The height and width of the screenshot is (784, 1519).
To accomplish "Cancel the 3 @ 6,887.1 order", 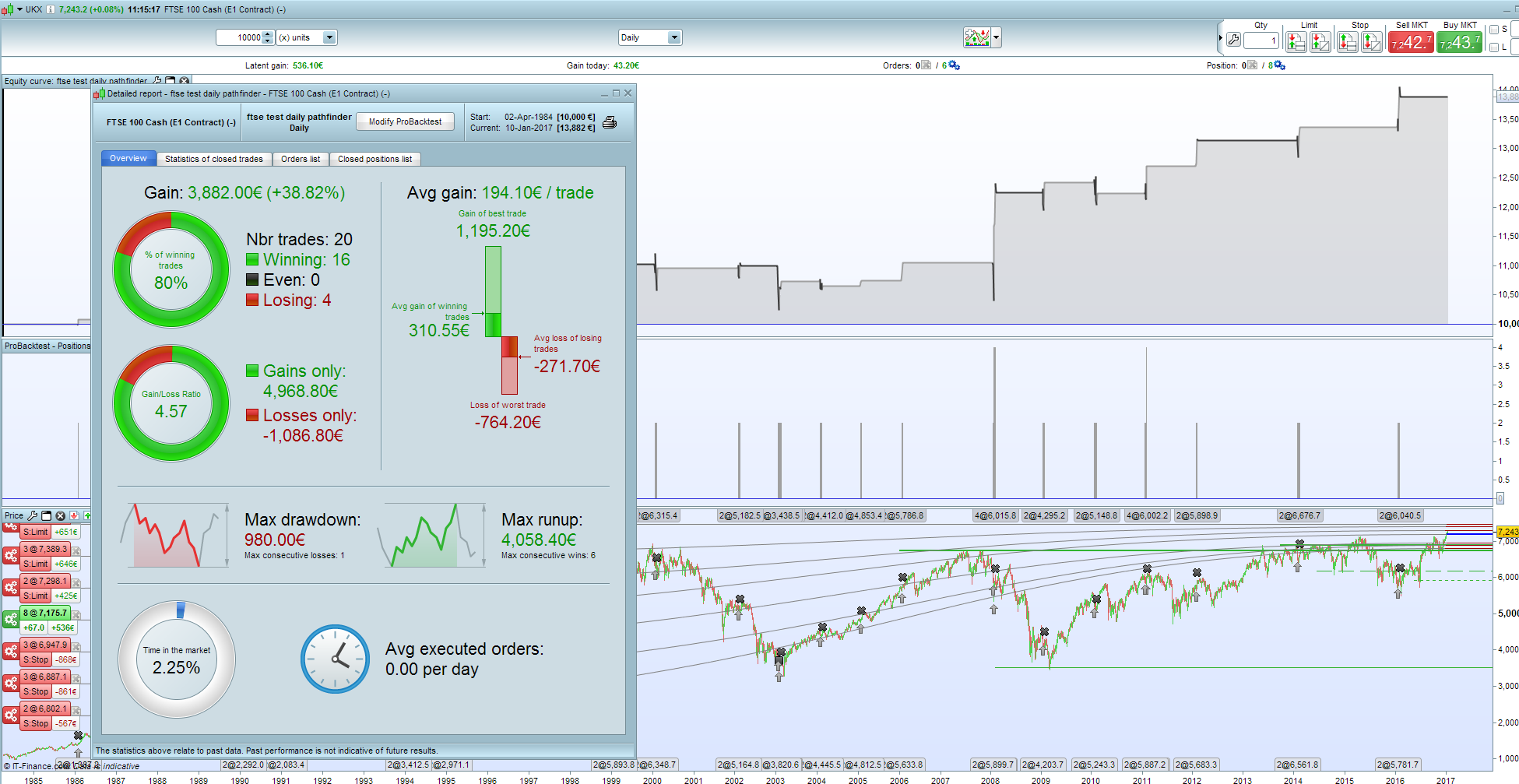I will 76,678.
